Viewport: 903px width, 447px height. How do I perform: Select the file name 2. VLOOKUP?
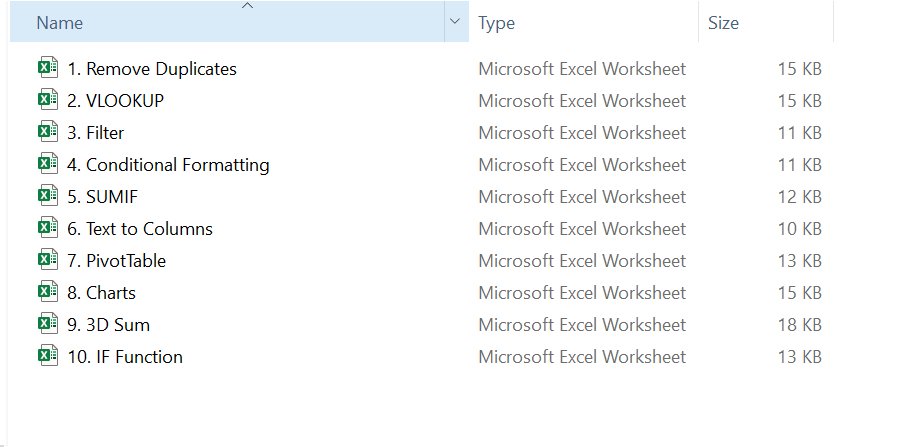116,101
